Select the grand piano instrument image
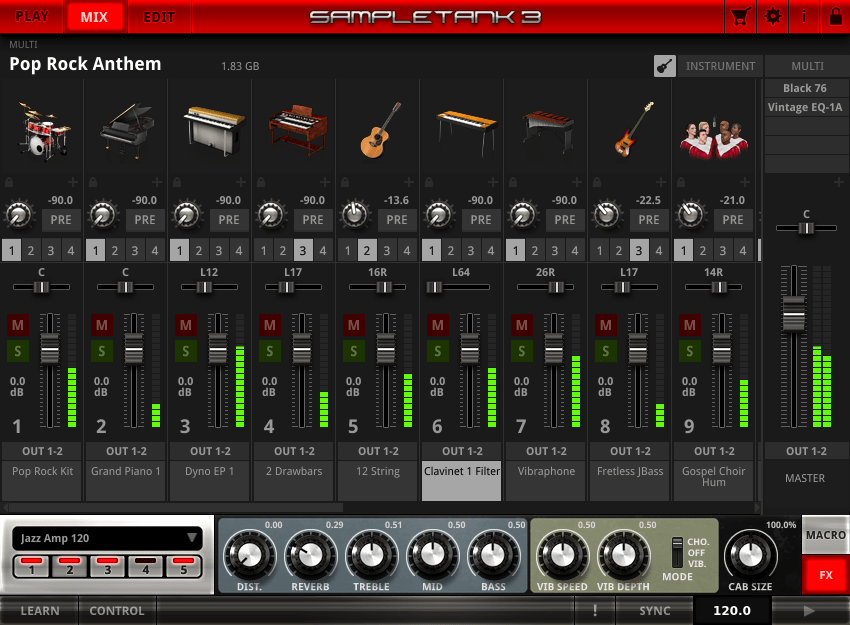This screenshot has width=850, height=625. pos(126,130)
